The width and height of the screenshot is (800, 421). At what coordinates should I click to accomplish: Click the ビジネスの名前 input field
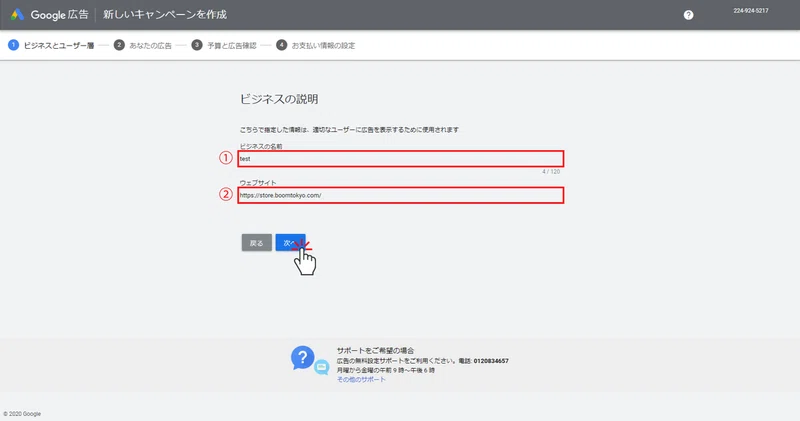pos(401,159)
